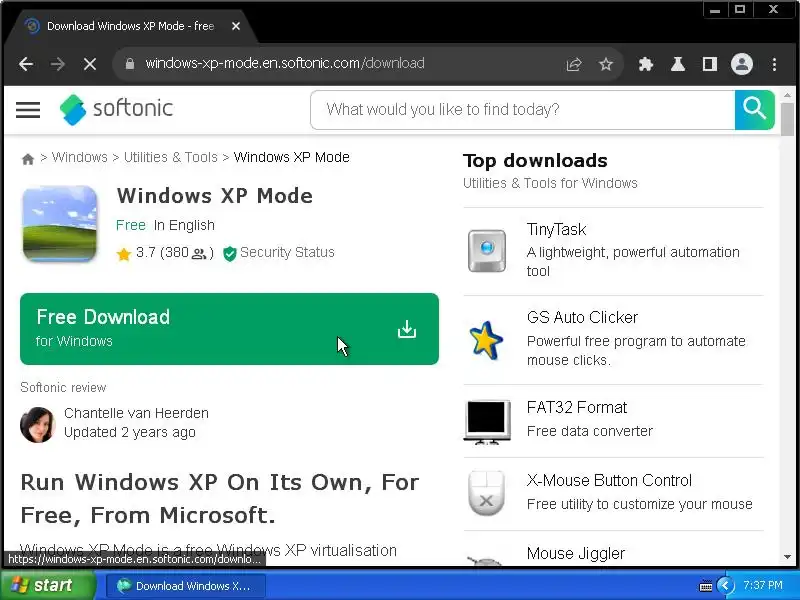The image size is (800, 600).
Task: Click the 'Free' license label
Action: pyautogui.click(x=131, y=225)
